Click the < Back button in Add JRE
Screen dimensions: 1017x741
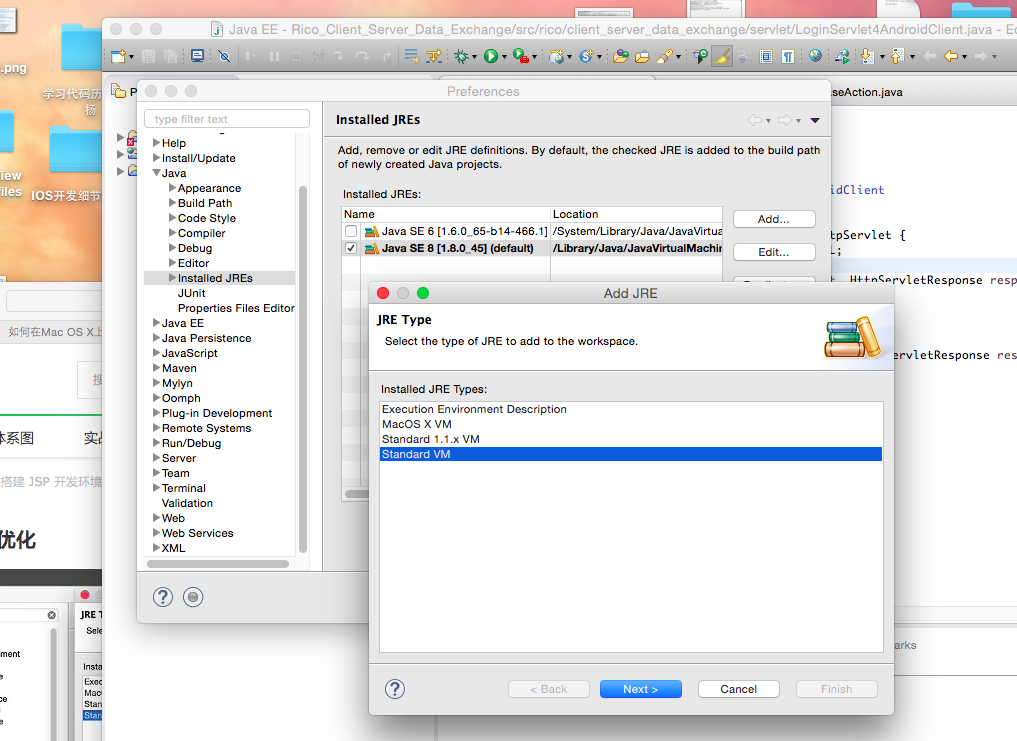pos(549,689)
